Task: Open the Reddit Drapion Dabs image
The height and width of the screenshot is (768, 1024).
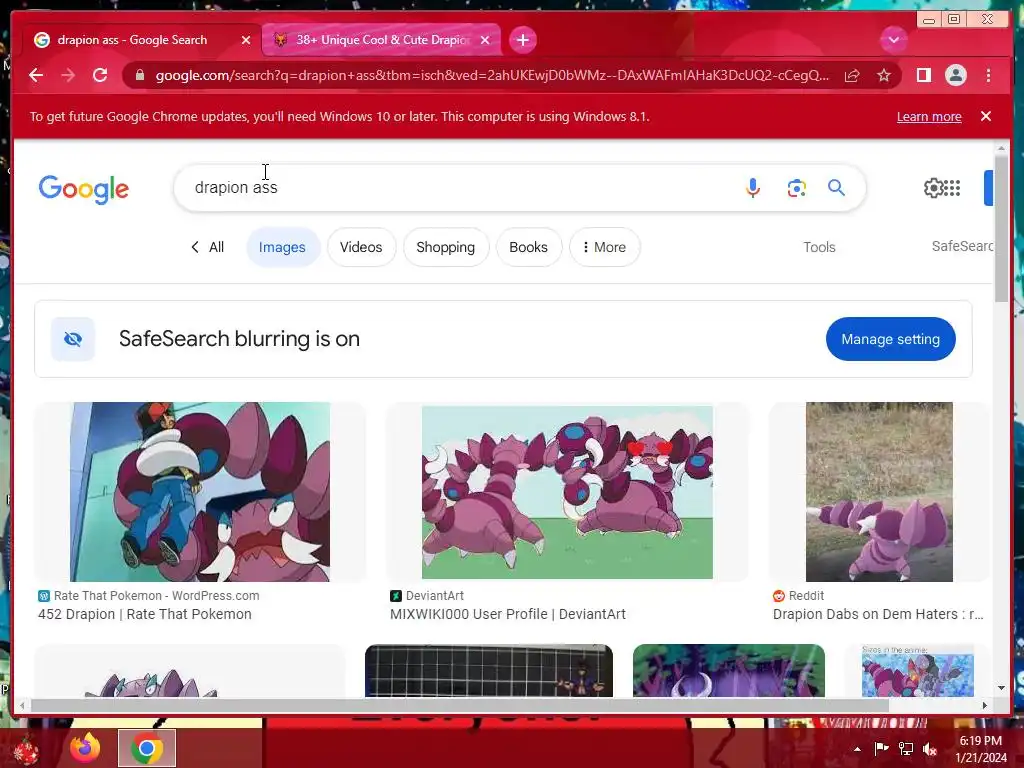Action: pyautogui.click(x=879, y=492)
